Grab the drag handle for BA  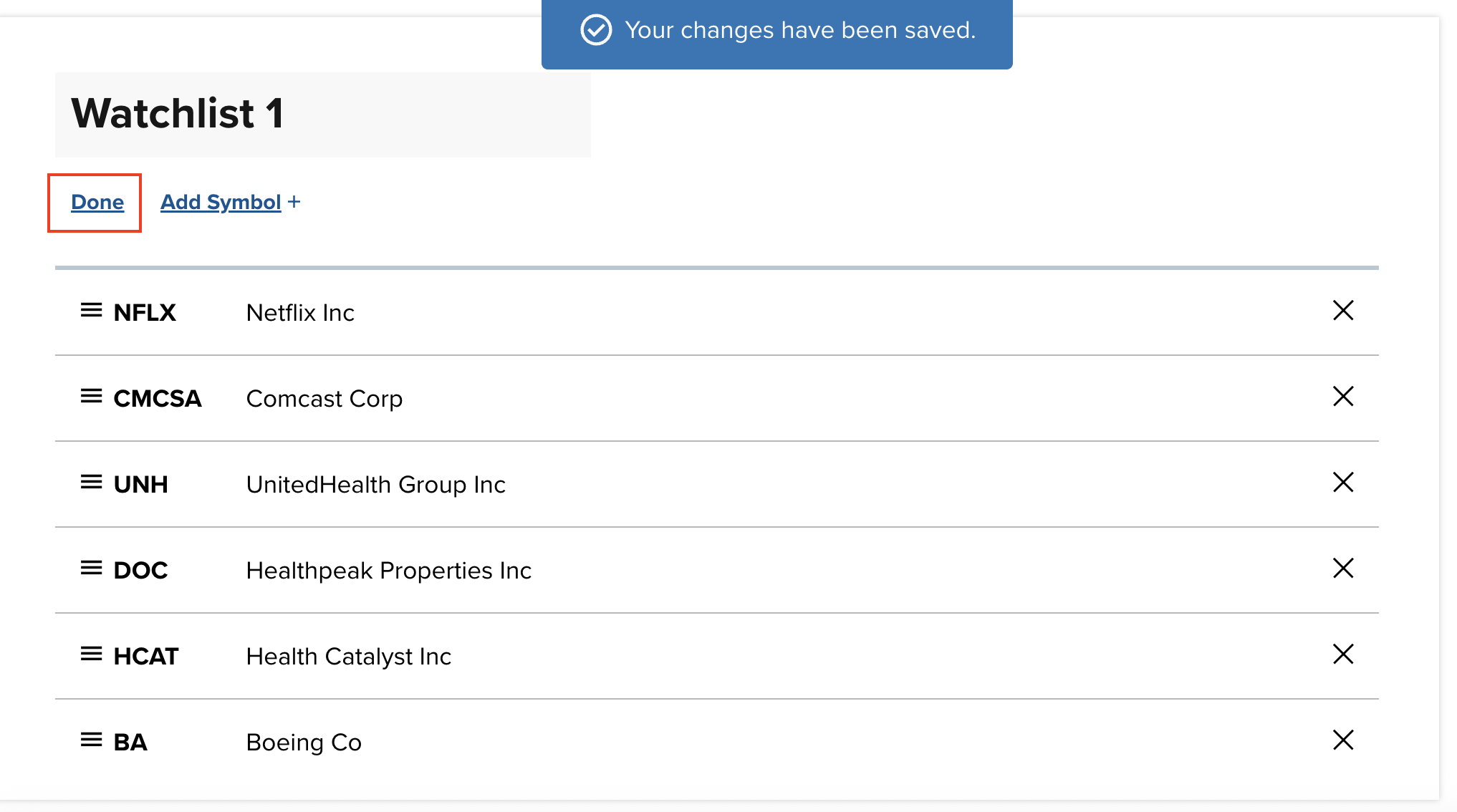(x=91, y=740)
